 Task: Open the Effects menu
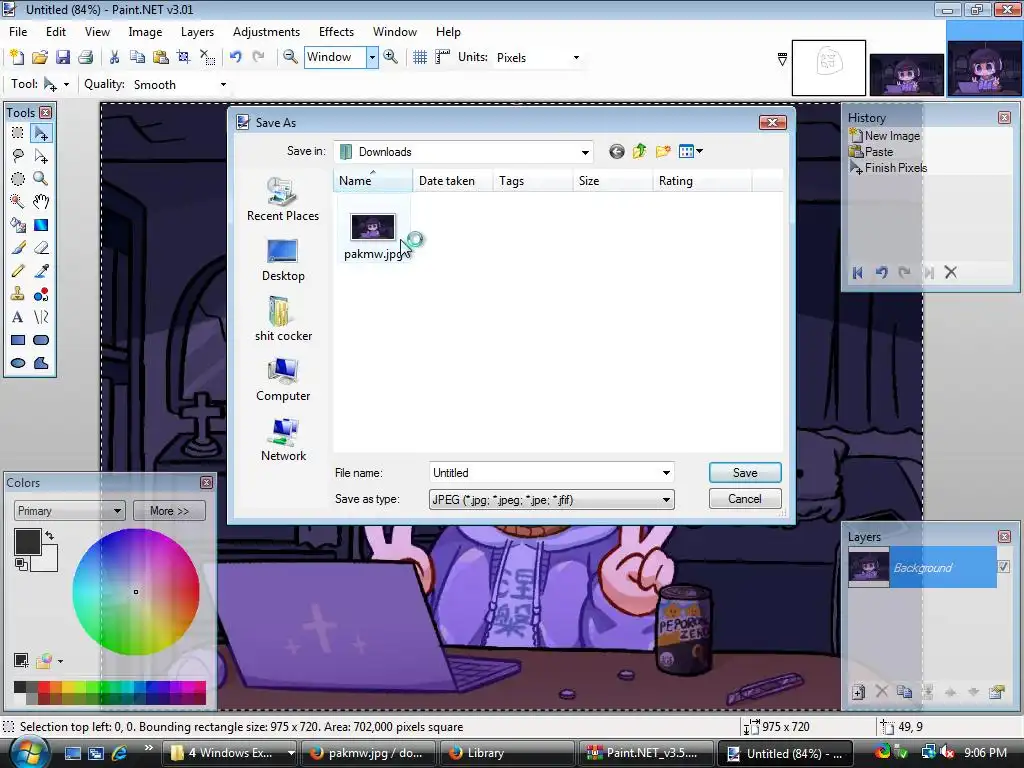pyautogui.click(x=336, y=32)
